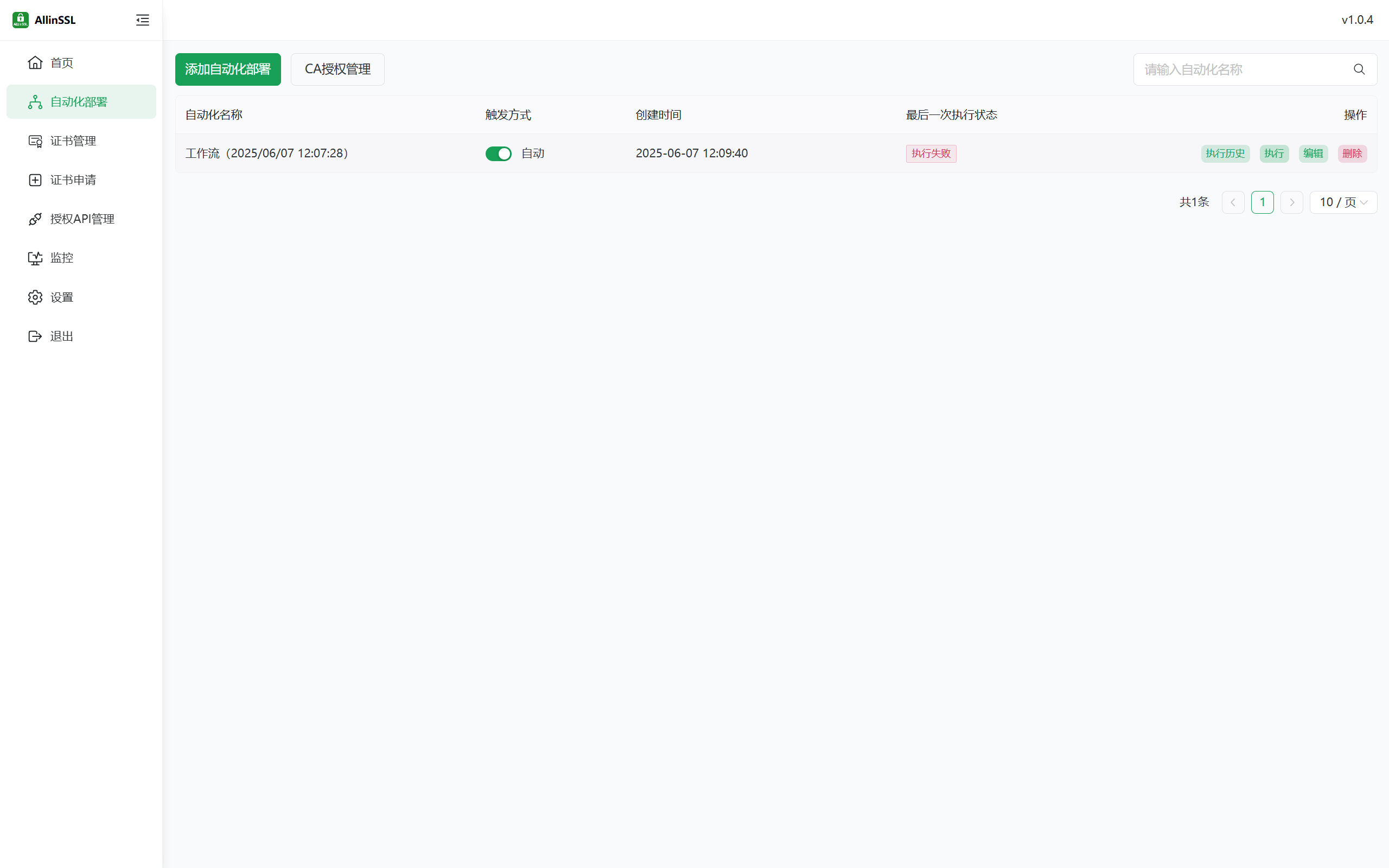
Task: Click the 创建时间 column header
Action: (658, 115)
